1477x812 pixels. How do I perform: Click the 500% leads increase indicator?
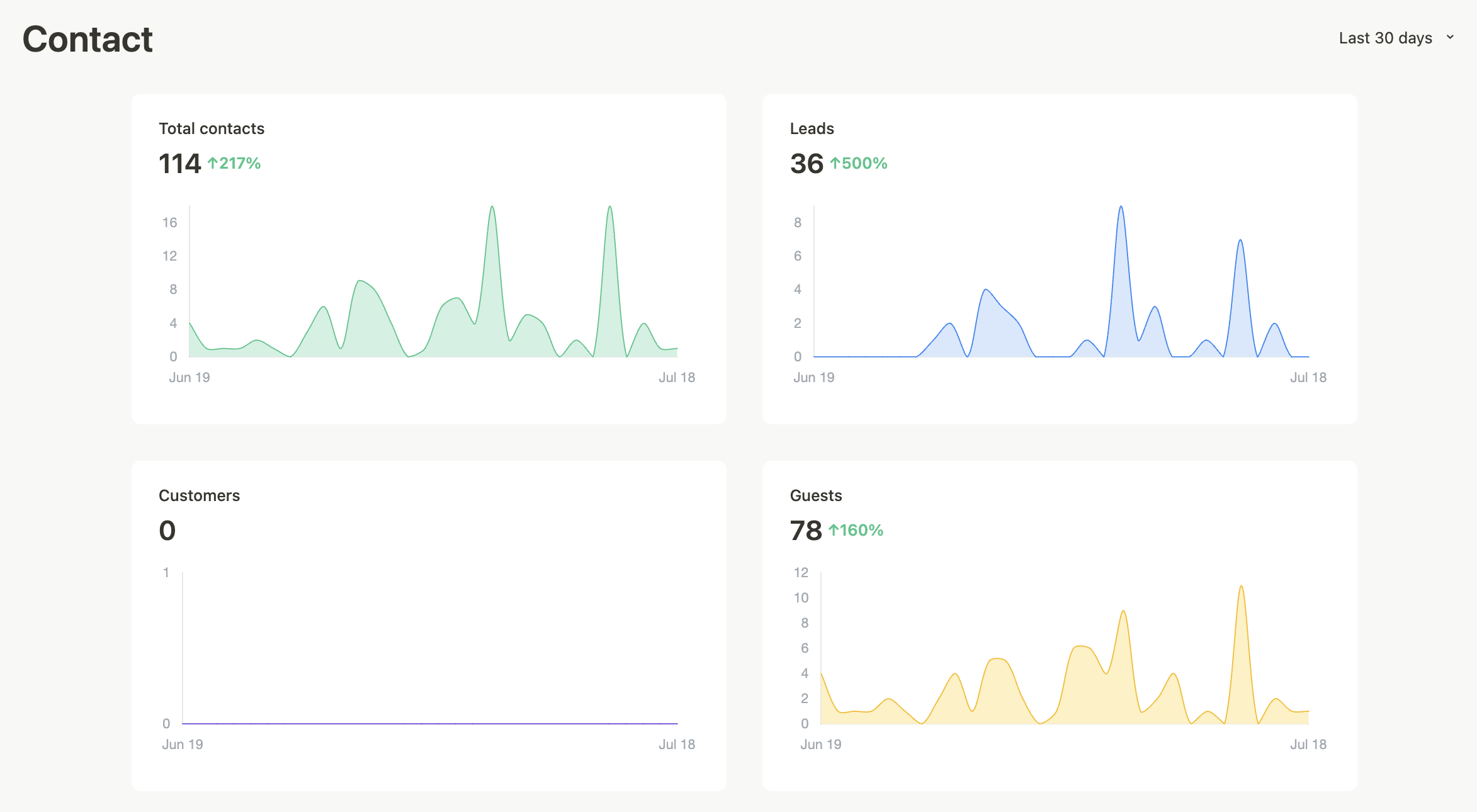[859, 164]
